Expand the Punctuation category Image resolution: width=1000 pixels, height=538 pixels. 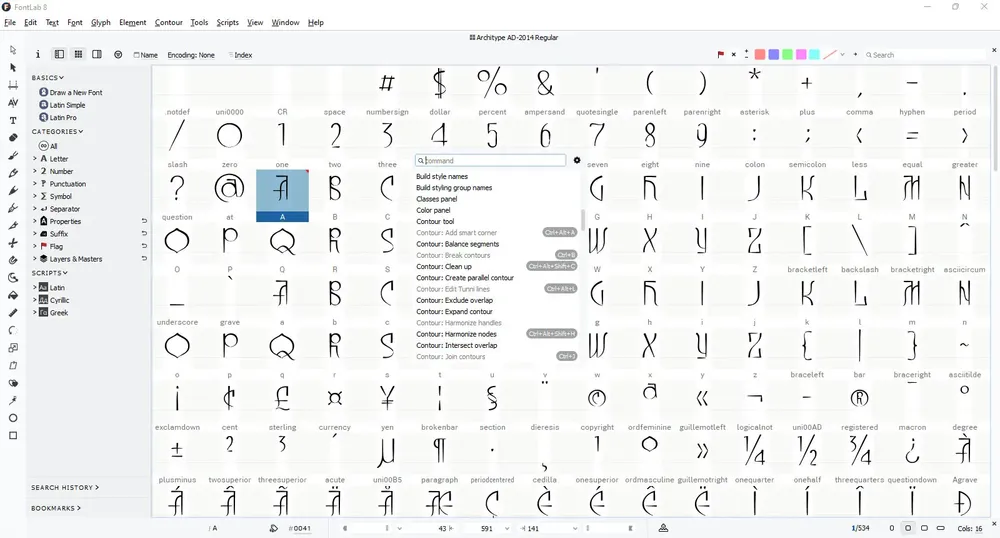tap(35, 184)
